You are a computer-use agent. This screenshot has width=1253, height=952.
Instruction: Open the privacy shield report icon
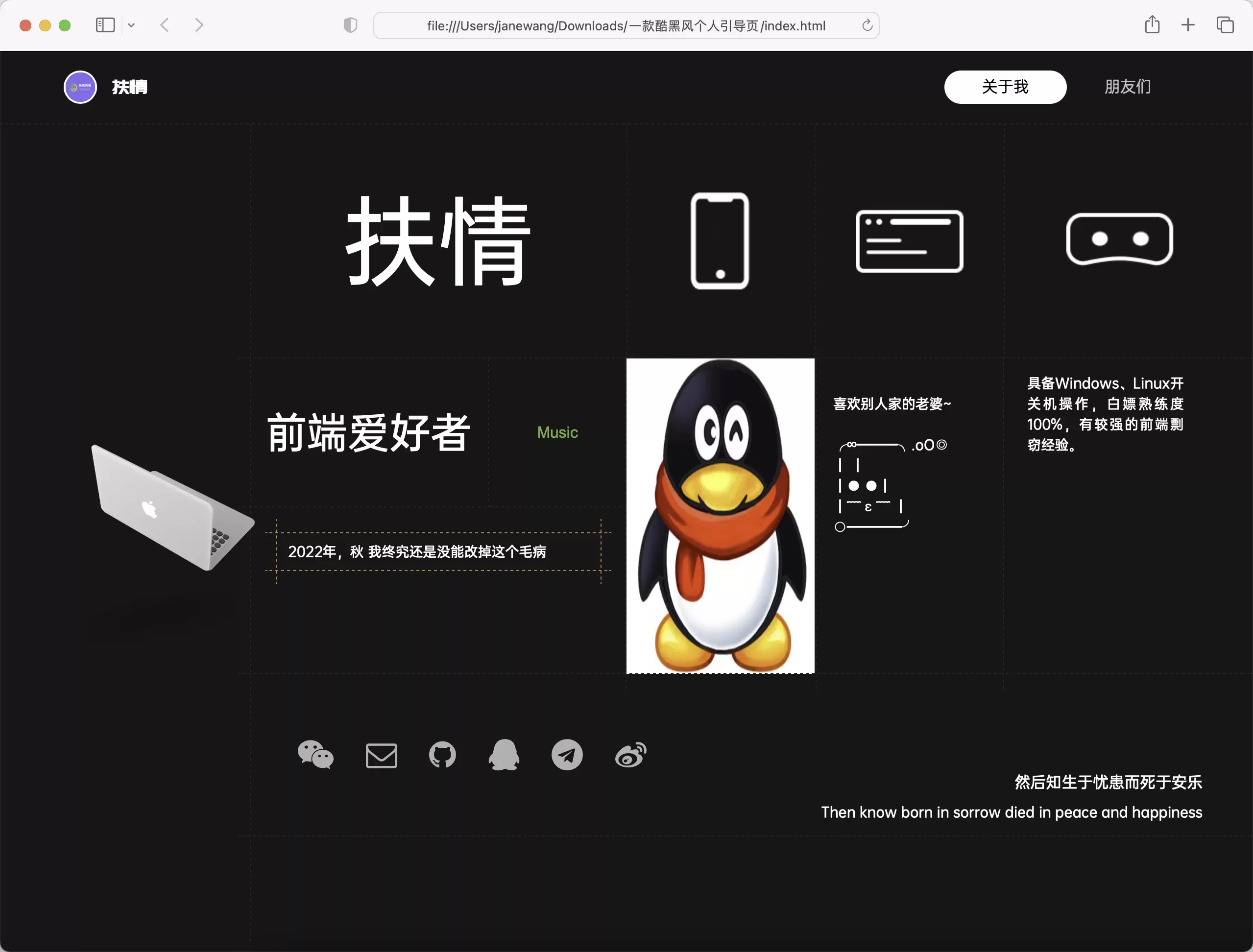click(350, 25)
